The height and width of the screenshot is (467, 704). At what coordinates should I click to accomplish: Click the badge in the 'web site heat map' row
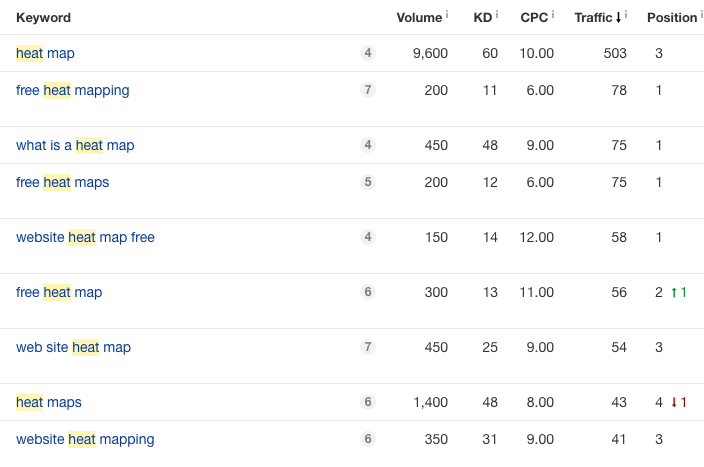click(x=368, y=347)
